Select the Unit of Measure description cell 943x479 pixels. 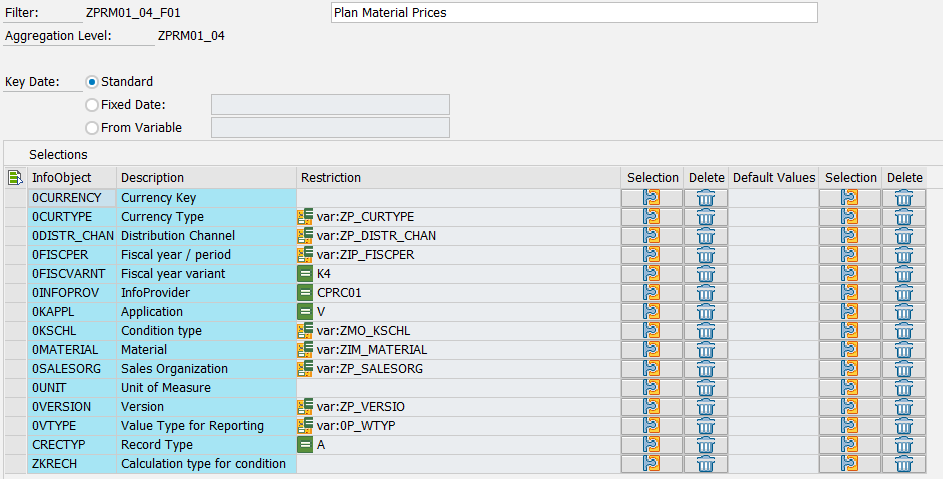coord(206,388)
